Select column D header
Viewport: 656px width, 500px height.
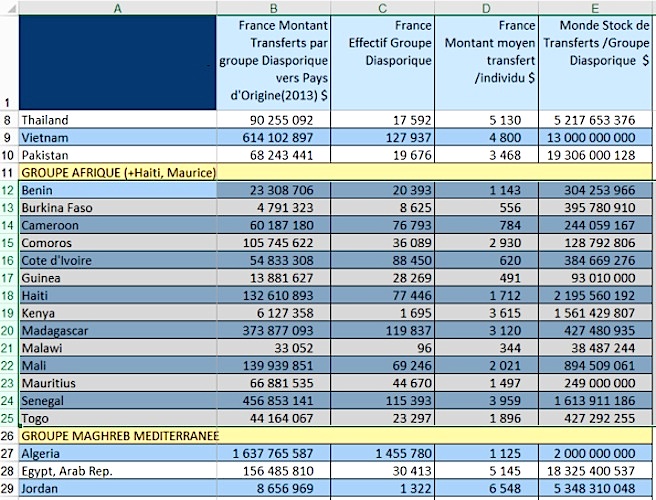click(x=488, y=8)
